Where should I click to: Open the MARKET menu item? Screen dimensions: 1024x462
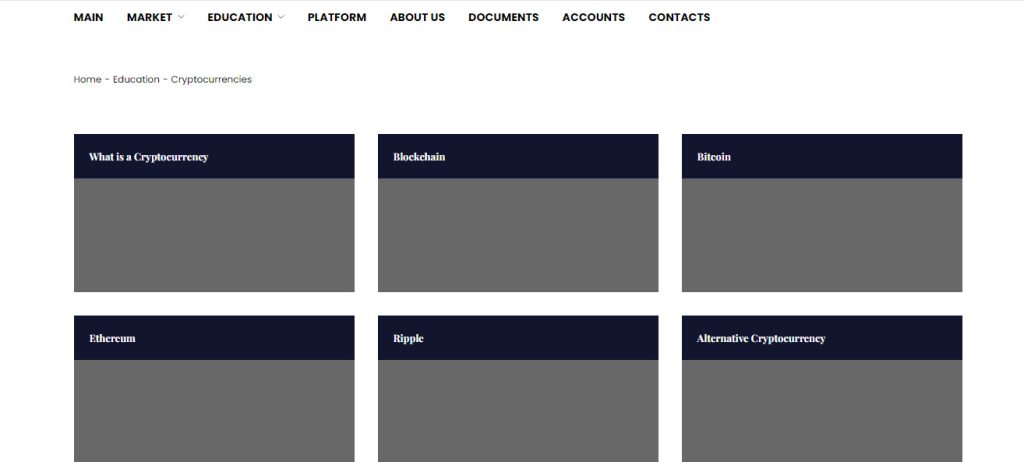pyautogui.click(x=150, y=18)
